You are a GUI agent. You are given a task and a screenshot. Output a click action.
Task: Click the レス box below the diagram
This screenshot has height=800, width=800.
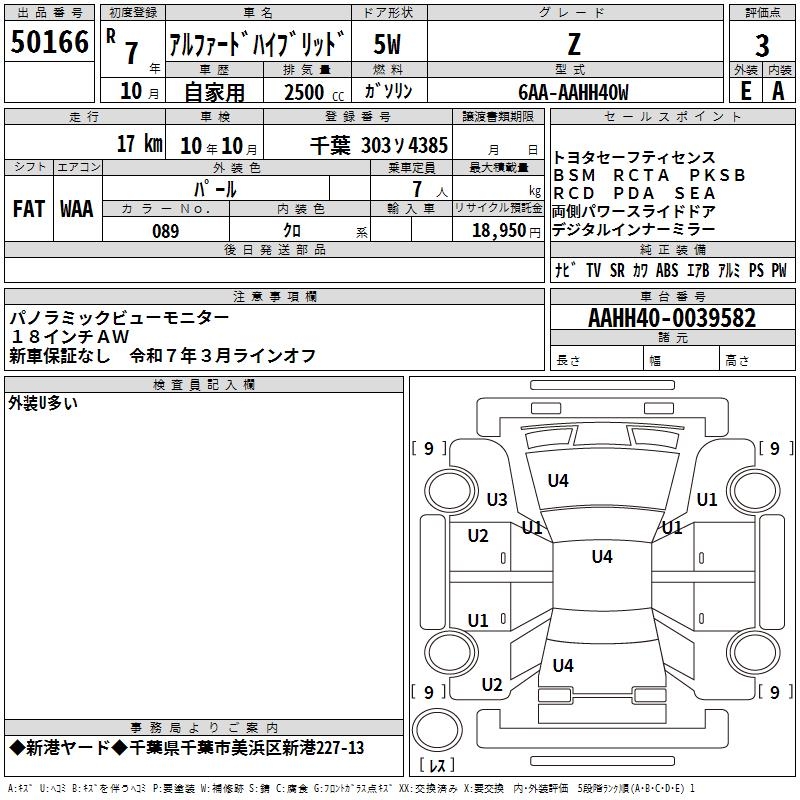[435, 766]
